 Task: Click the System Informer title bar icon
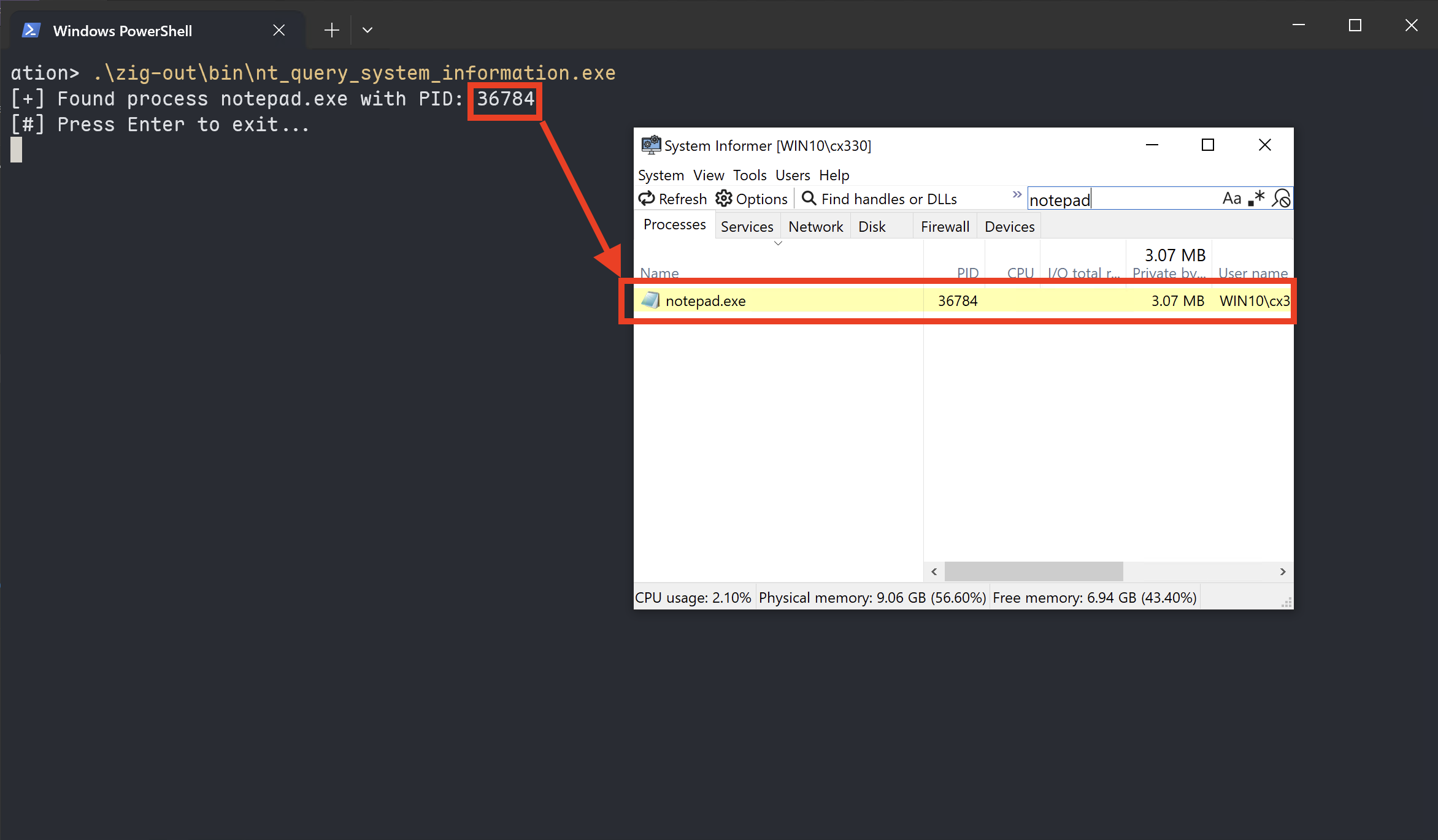tap(650, 145)
